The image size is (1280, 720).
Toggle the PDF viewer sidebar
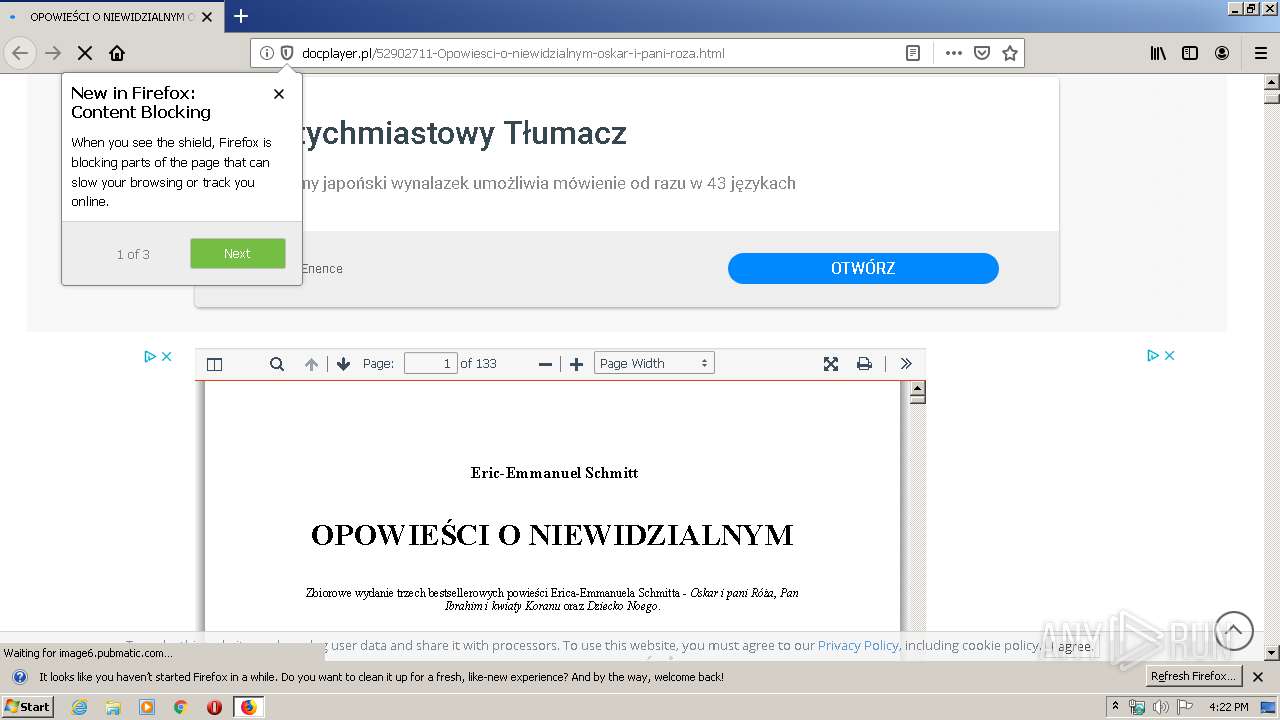214,364
